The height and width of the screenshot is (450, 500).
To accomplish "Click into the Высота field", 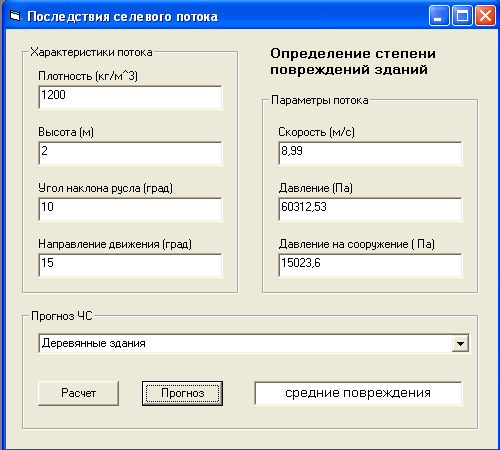I will [130, 153].
